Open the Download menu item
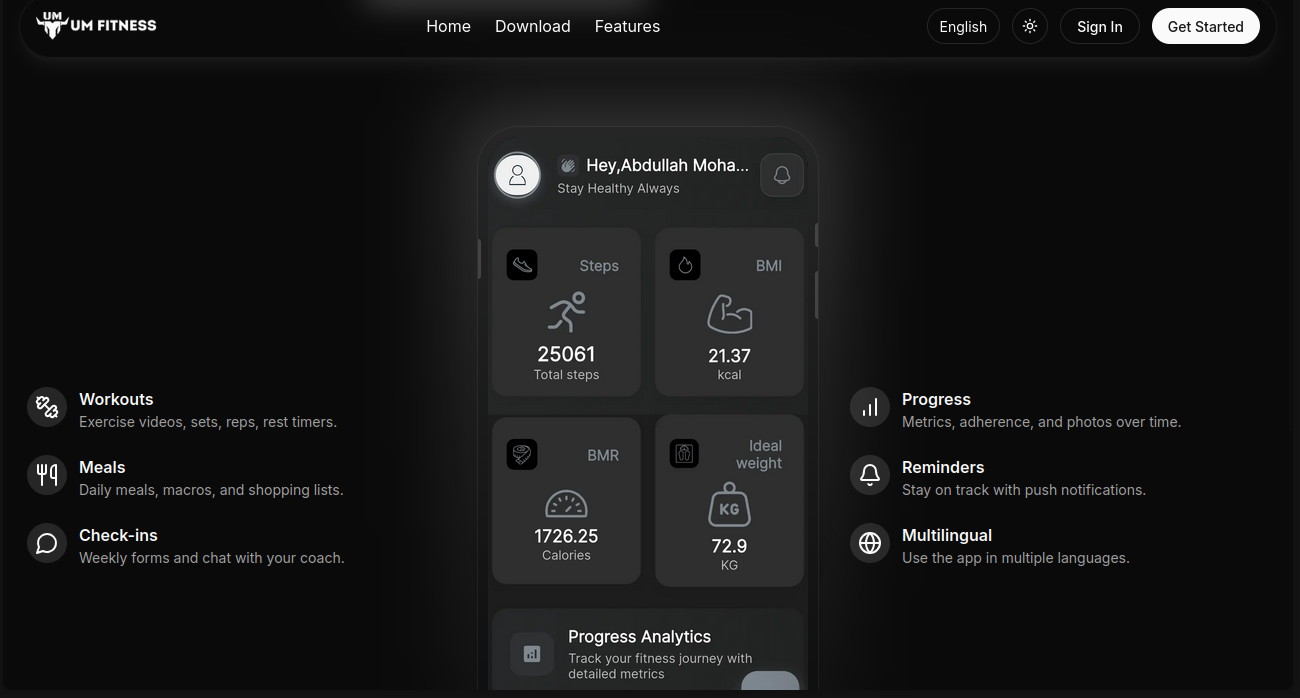The width and height of the screenshot is (1300, 698). [532, 27]
